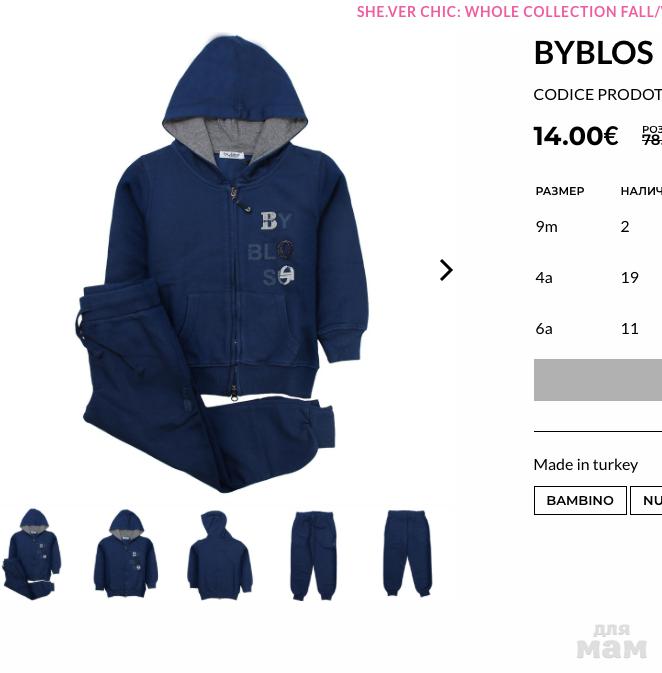
Task: Select the pants back view thumbnail
Action: 407,554
